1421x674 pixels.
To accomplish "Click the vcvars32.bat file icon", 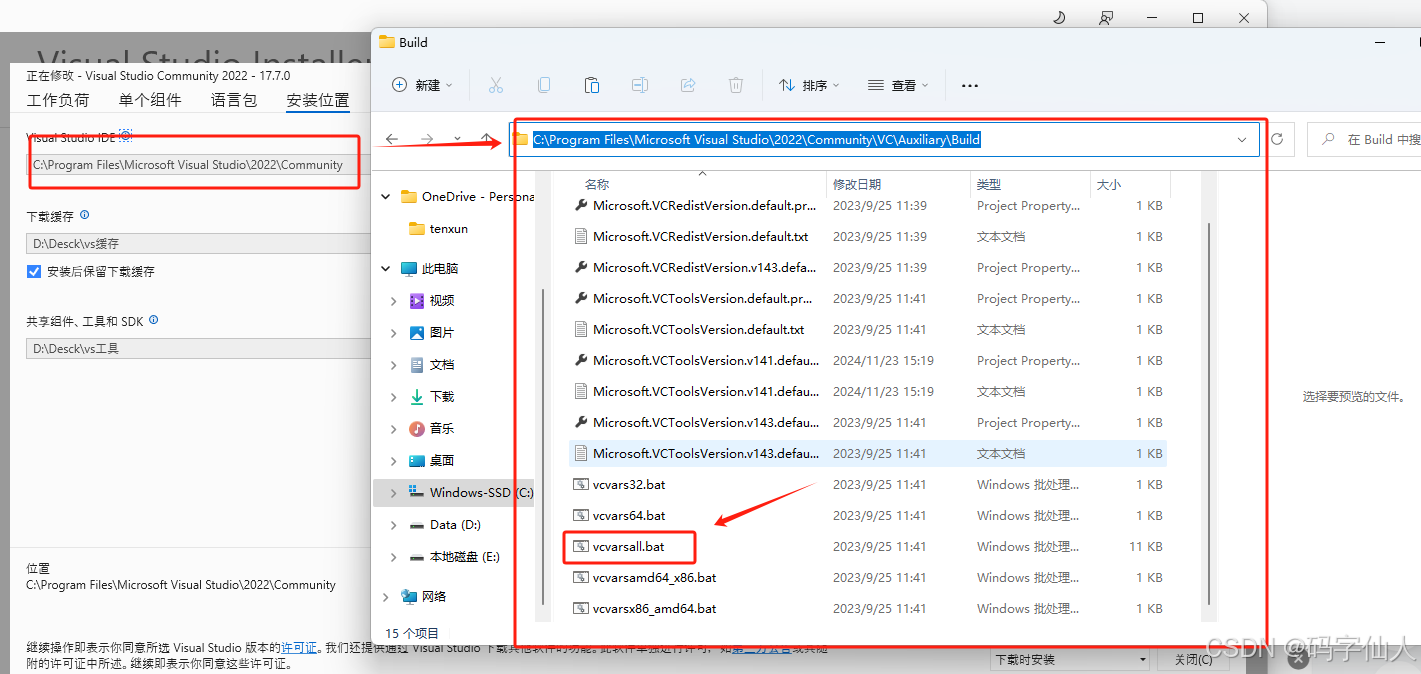I will coord(581,484).
